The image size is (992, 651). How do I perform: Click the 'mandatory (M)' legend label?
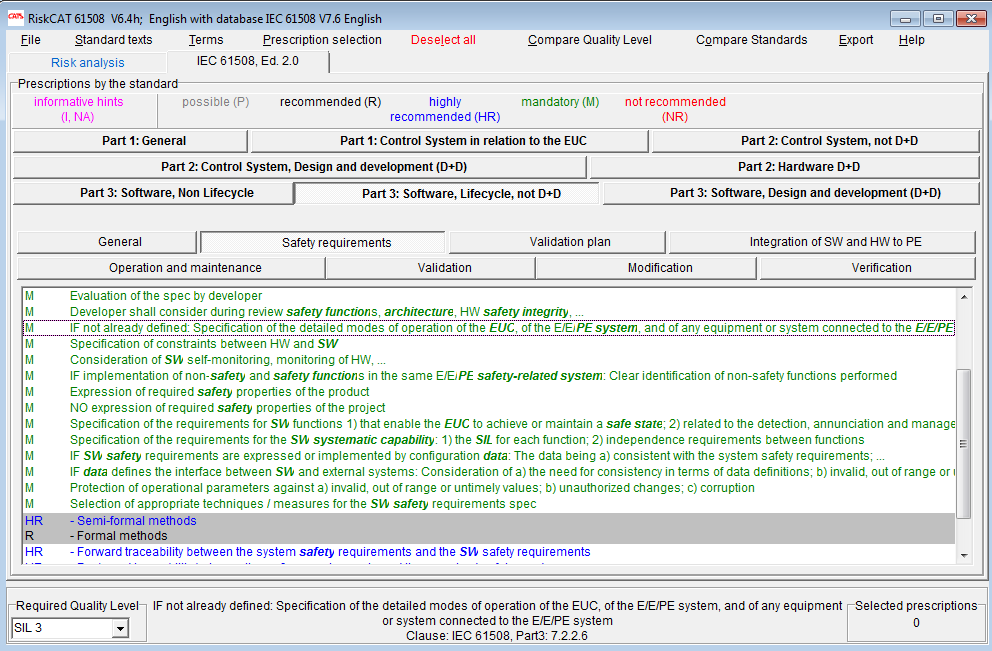pyautogui.click(x=560, y=102)
